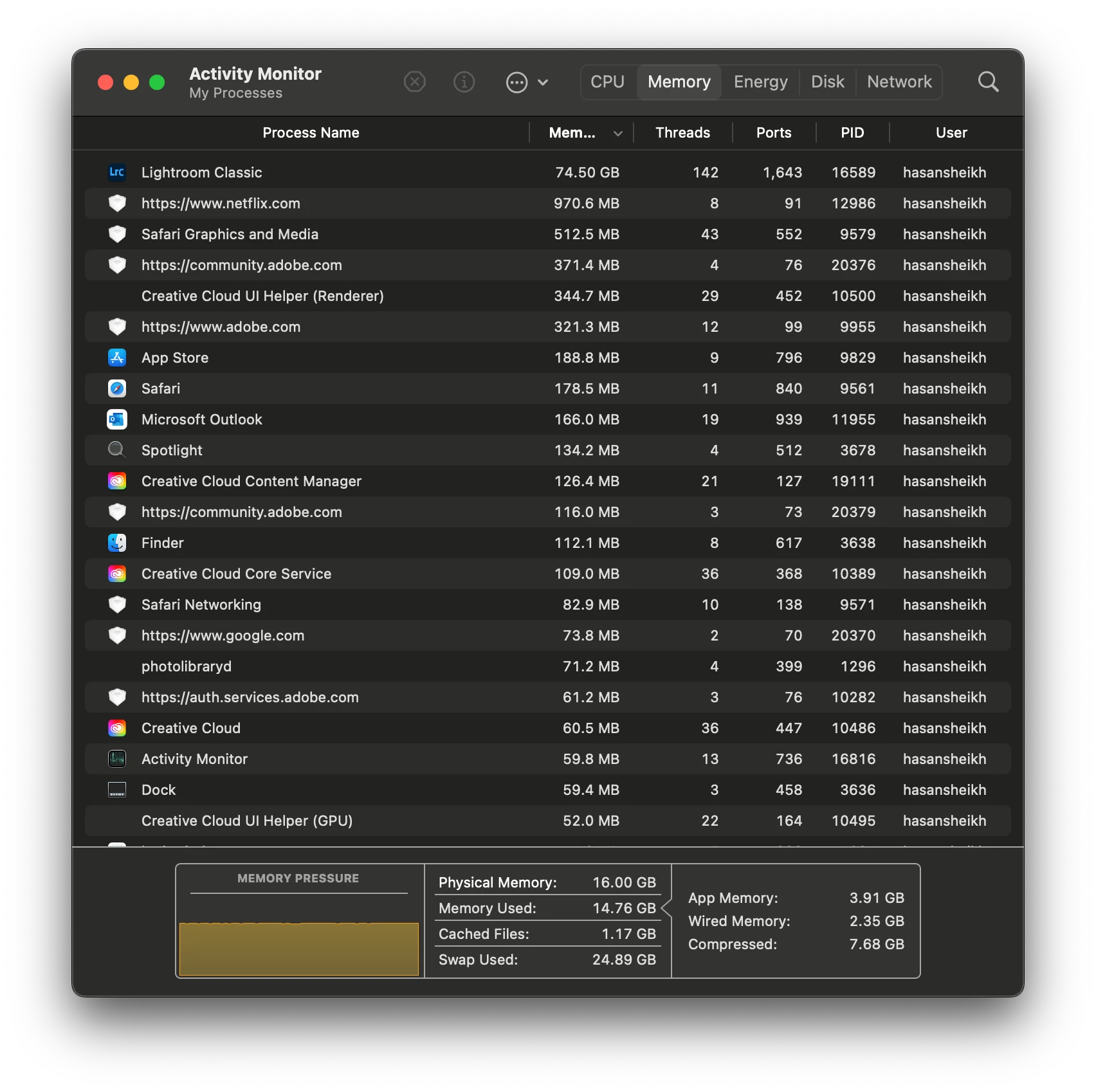Click the Creative Cloud Core Service icon
This screenshot has height=1092, width=1096.
[x=117, y=574]
